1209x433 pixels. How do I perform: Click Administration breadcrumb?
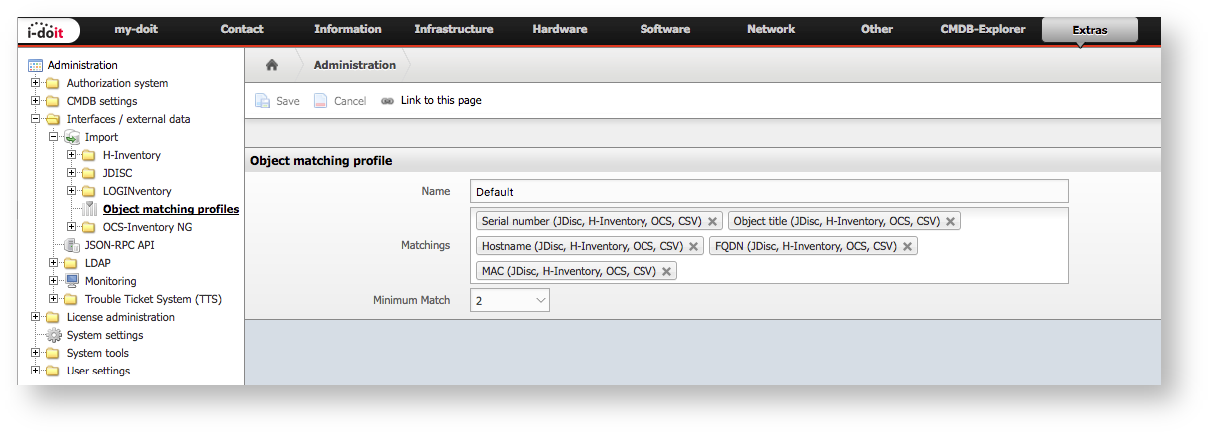355,65
